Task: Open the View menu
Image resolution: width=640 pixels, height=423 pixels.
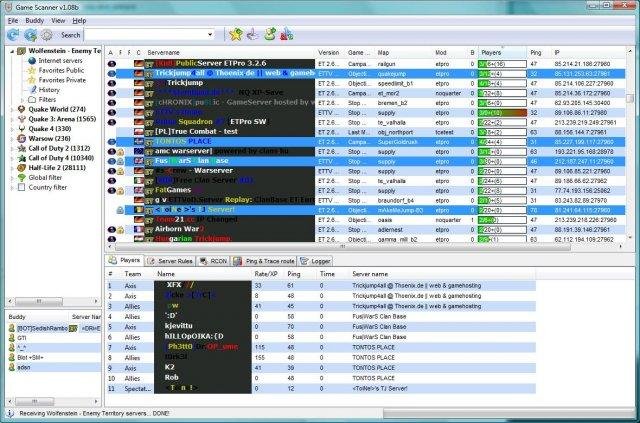Action: click(58, 20)
